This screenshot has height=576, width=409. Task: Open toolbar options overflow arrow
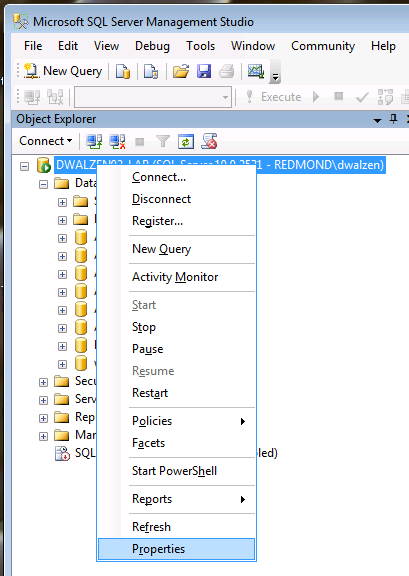275,72
